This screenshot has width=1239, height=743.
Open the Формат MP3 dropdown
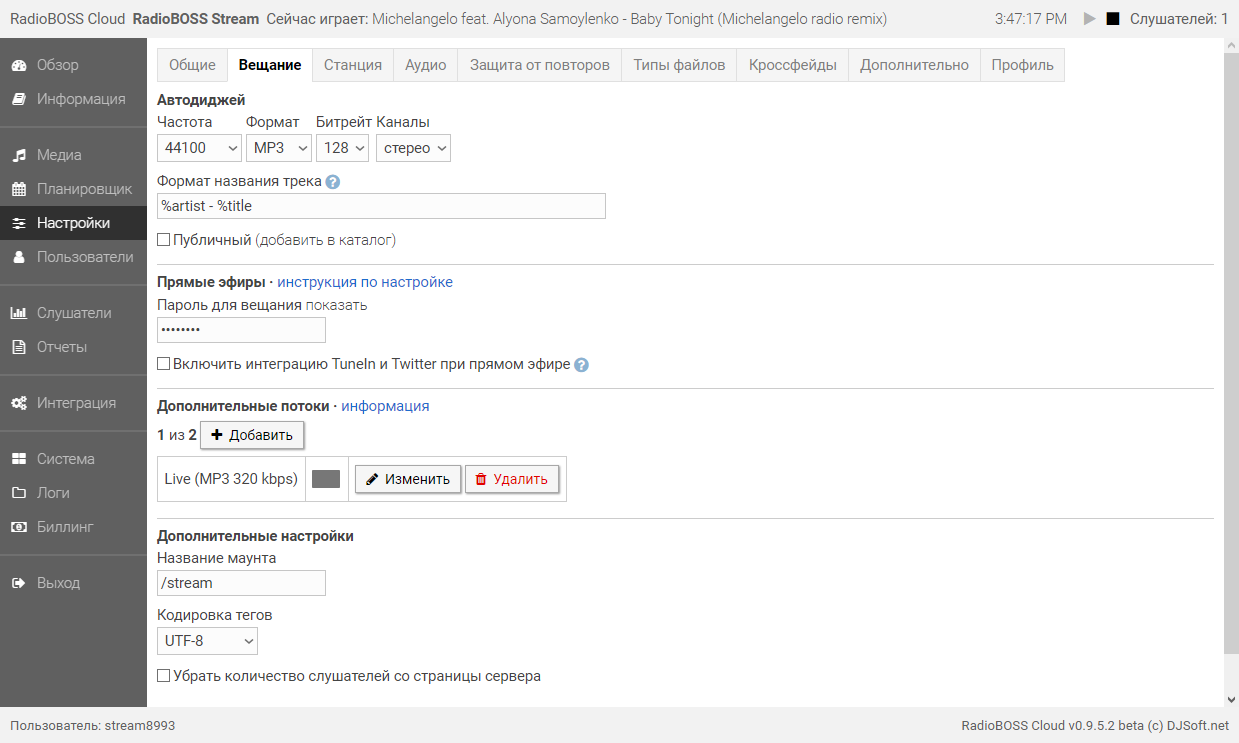(x=279, y=148)
